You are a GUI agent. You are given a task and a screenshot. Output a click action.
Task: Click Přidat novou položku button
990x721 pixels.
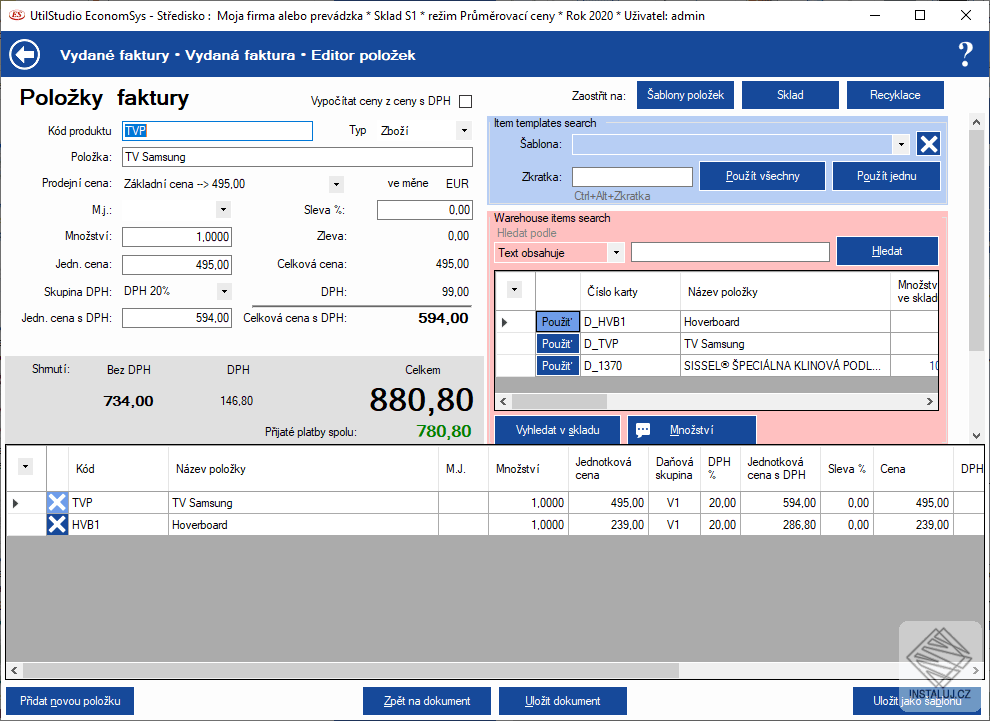(x=70, y=701)
